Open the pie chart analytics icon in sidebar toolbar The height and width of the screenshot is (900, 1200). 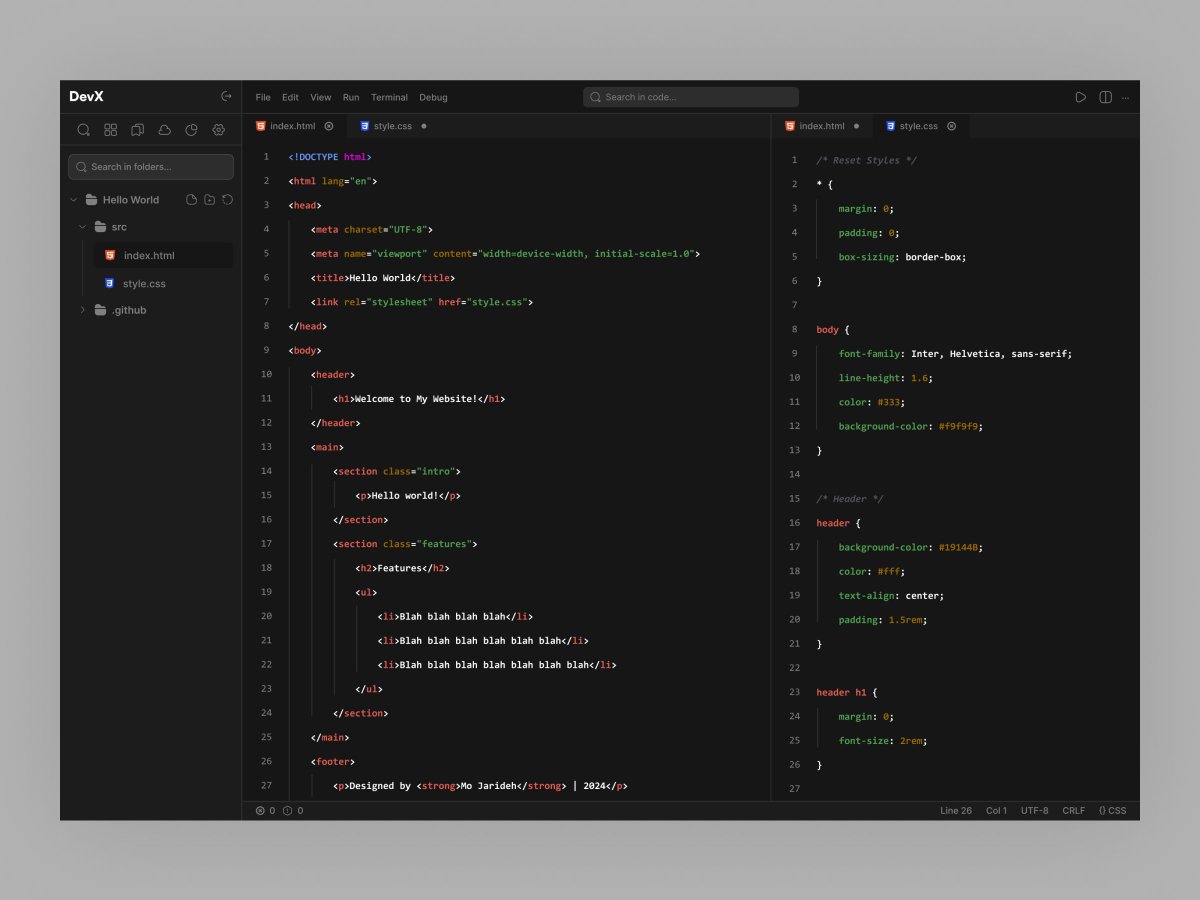click(192, 130)
